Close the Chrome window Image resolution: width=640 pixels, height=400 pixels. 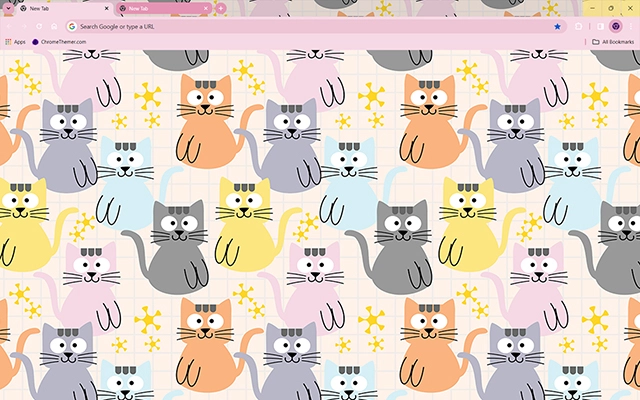click(630, 8)
